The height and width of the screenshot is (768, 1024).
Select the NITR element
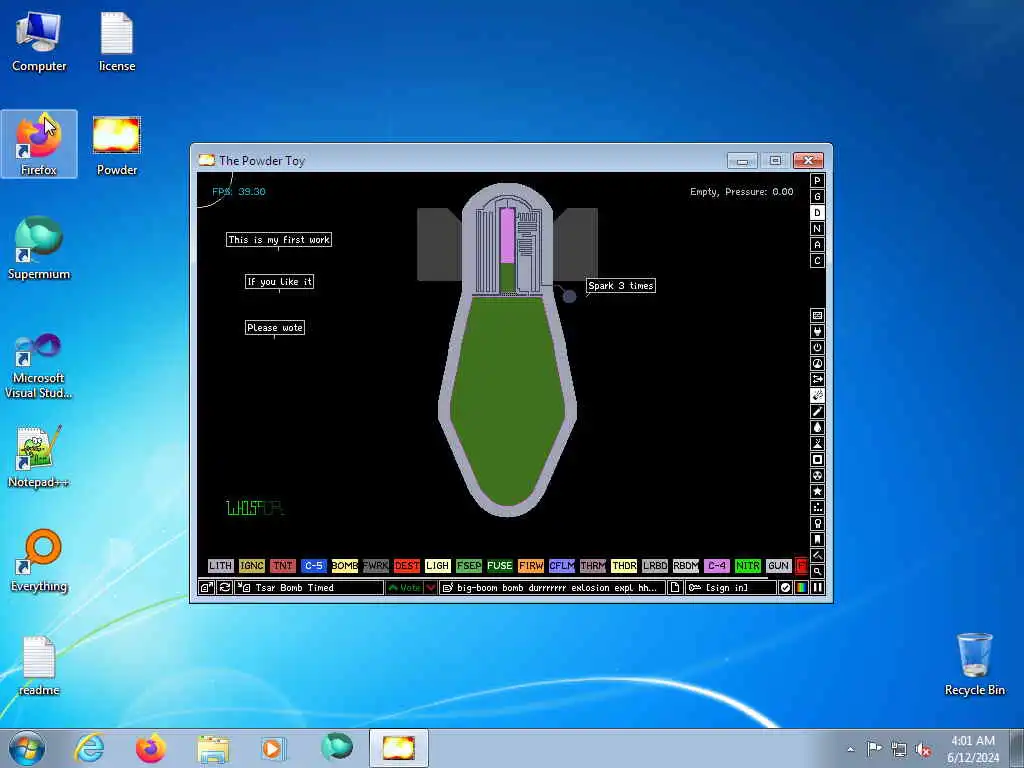[x=748, y=566]
